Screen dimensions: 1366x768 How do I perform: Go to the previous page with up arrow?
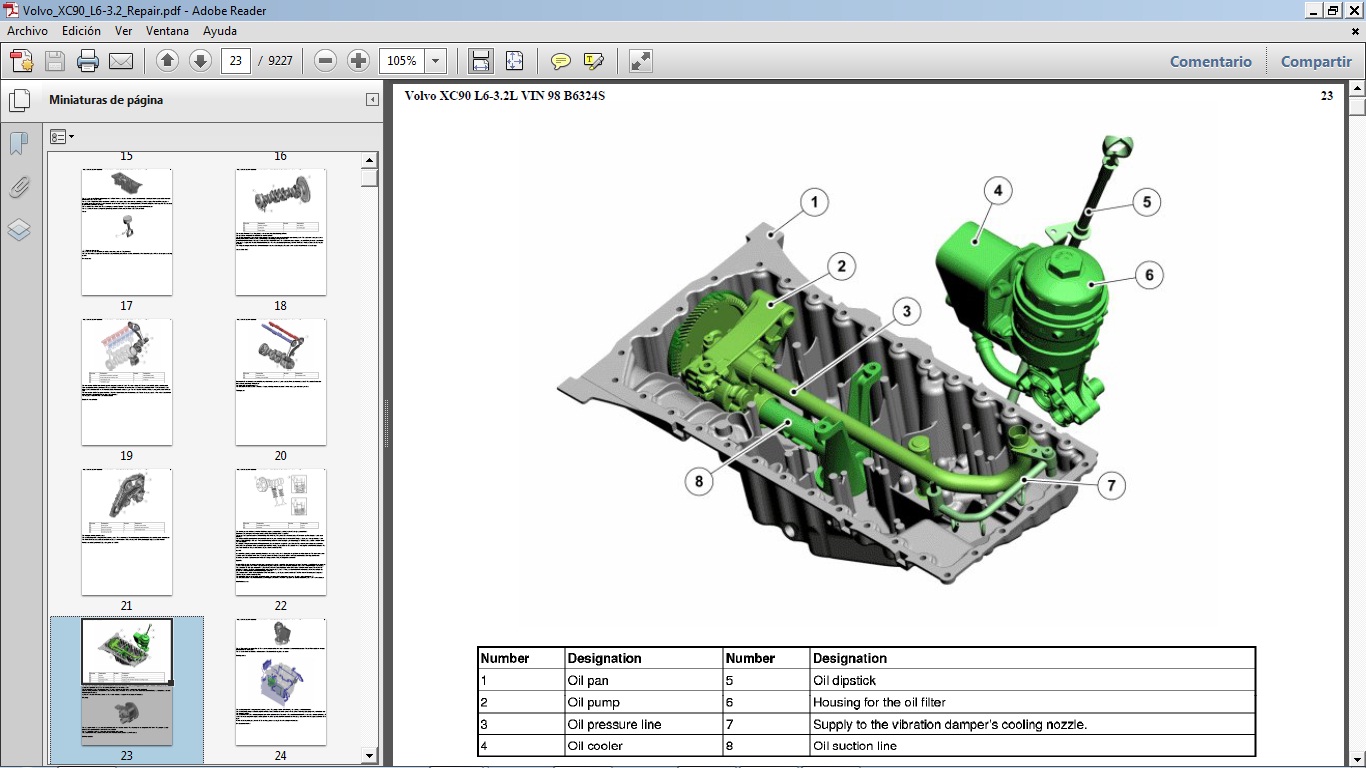pyautogui.click(x=167, y=61)
